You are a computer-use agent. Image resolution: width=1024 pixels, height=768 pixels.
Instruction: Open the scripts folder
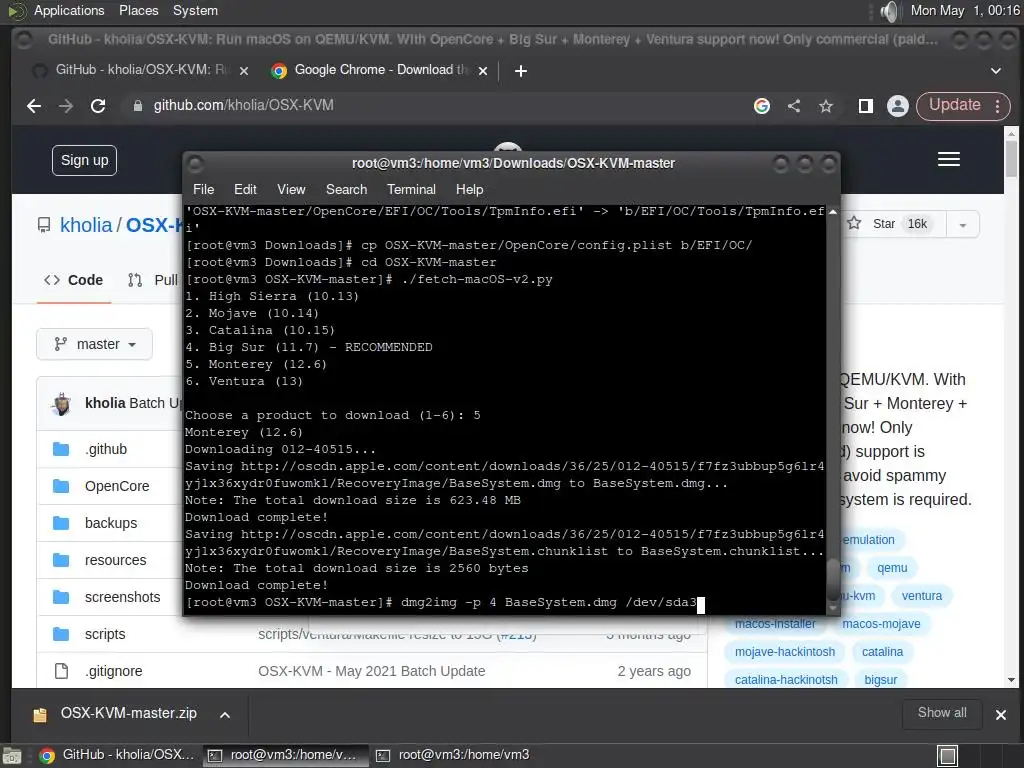pyautogui.click(x=105, y=634)
